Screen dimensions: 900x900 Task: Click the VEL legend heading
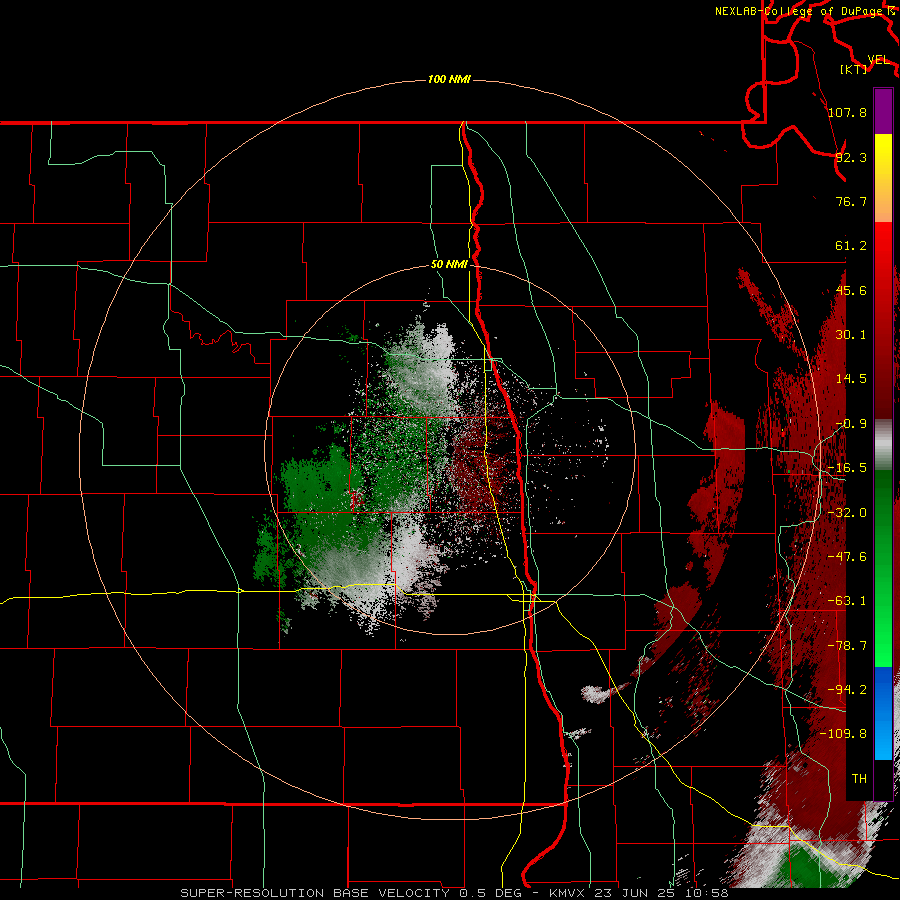(x=878, y=60)
